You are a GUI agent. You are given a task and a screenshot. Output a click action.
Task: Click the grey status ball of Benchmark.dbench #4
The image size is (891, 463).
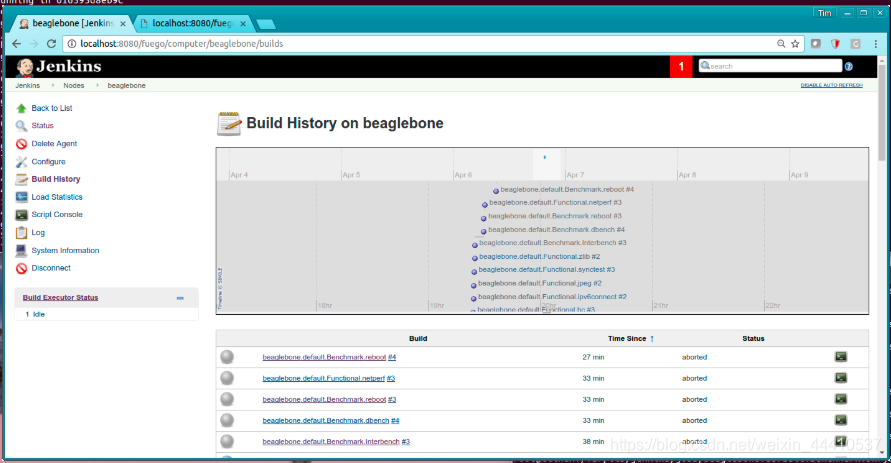[227, 420]
